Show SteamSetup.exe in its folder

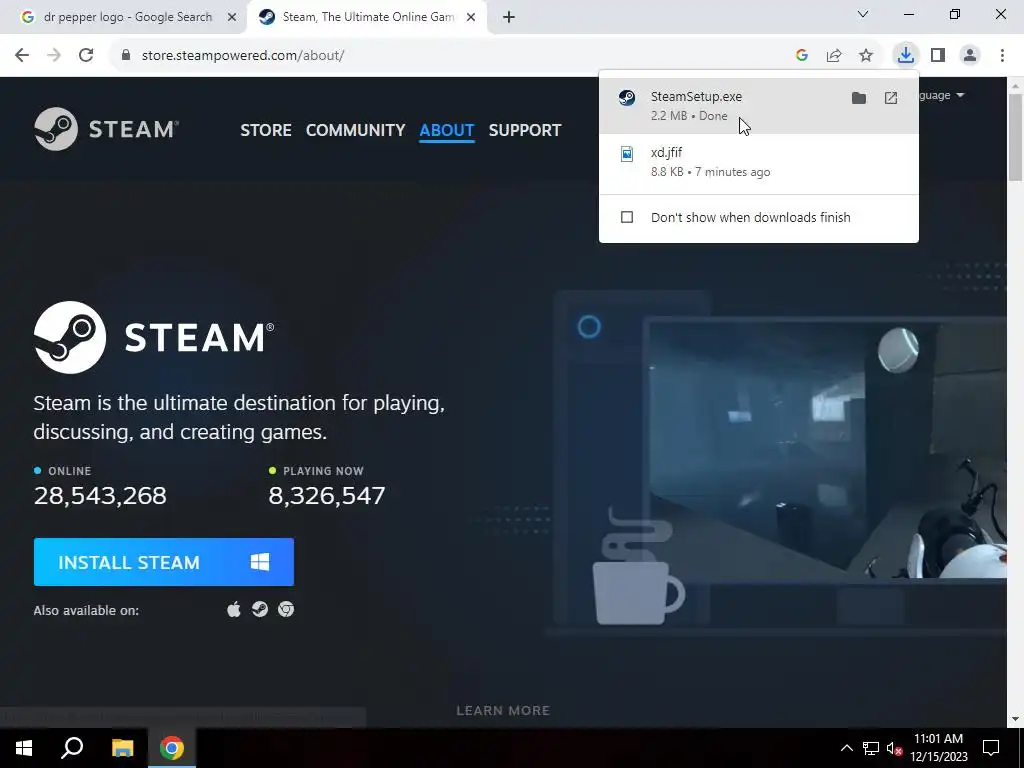[859, 98]
